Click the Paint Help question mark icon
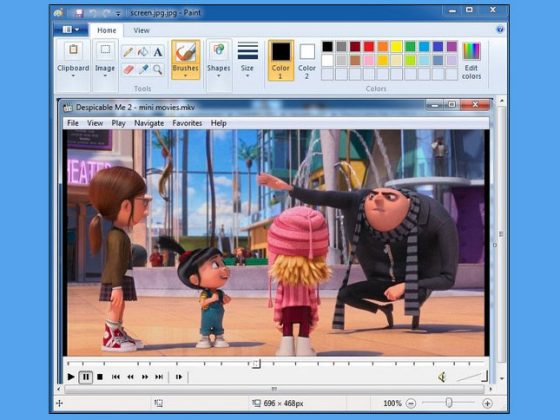560x420 pixels. [x=500, y=29]
